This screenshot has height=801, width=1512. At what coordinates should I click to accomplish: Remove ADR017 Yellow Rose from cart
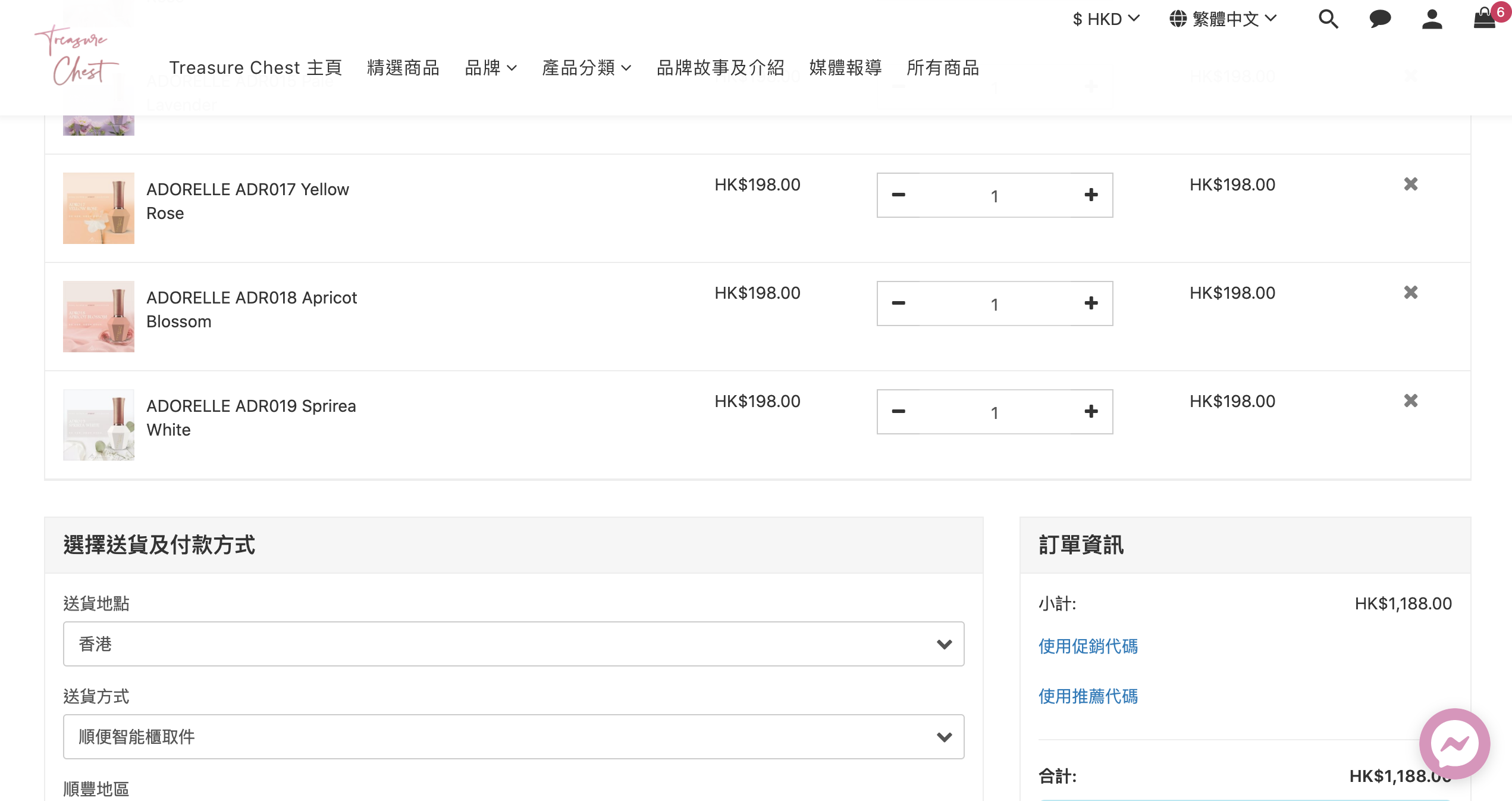click(x=1411, y=184)
